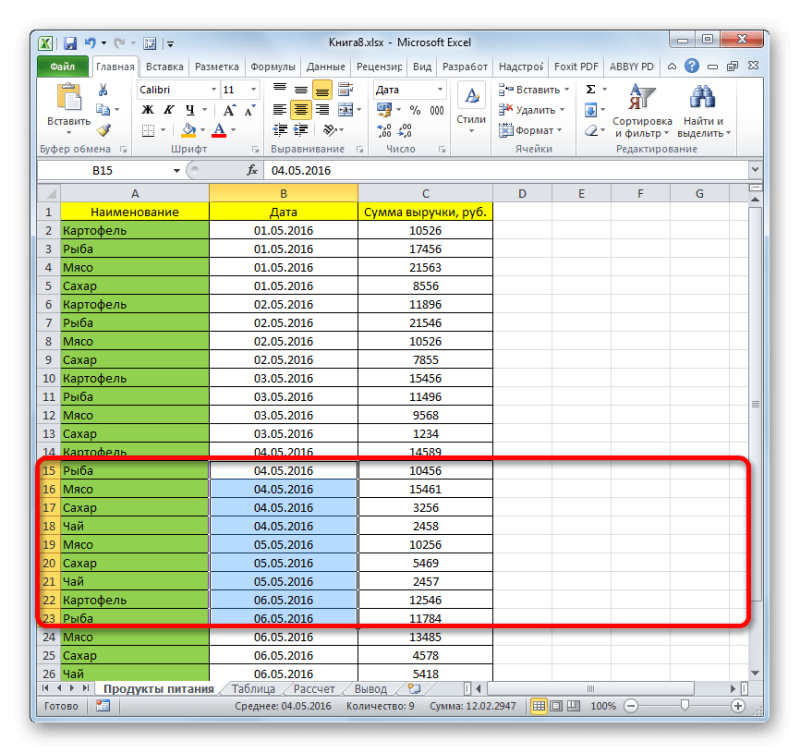This screenshot has width=800, height=753.
Task: Toggle underline formatting (Ч)
Action: click(x=190, y=110)
